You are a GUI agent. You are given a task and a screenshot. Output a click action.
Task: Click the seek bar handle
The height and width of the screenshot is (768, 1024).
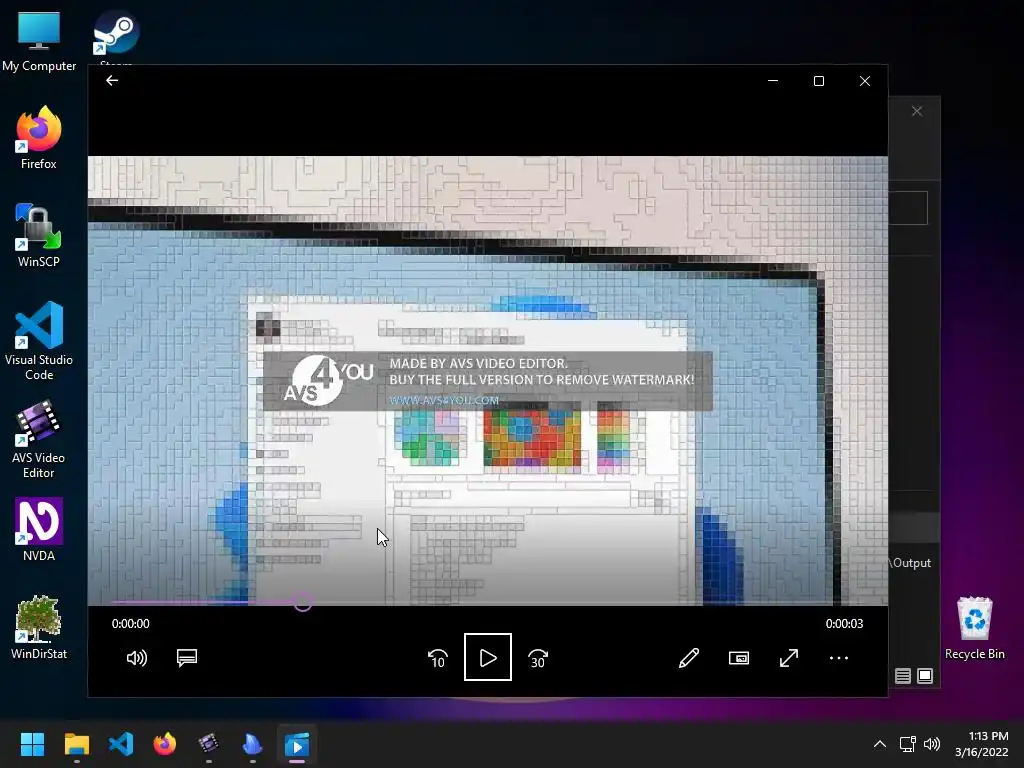(302, 602)
